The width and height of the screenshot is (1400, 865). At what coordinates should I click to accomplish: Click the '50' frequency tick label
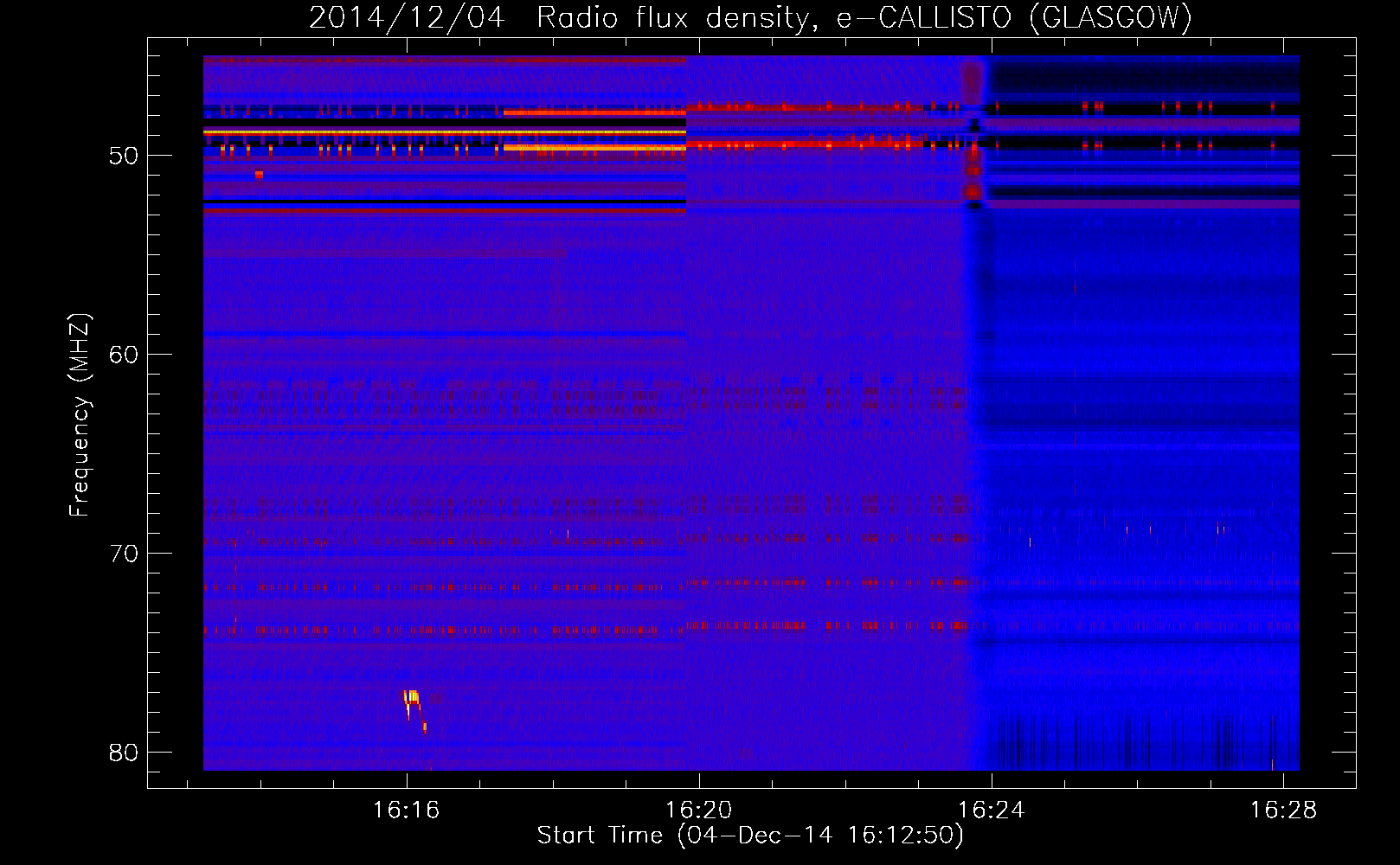(x=124, y=156)
